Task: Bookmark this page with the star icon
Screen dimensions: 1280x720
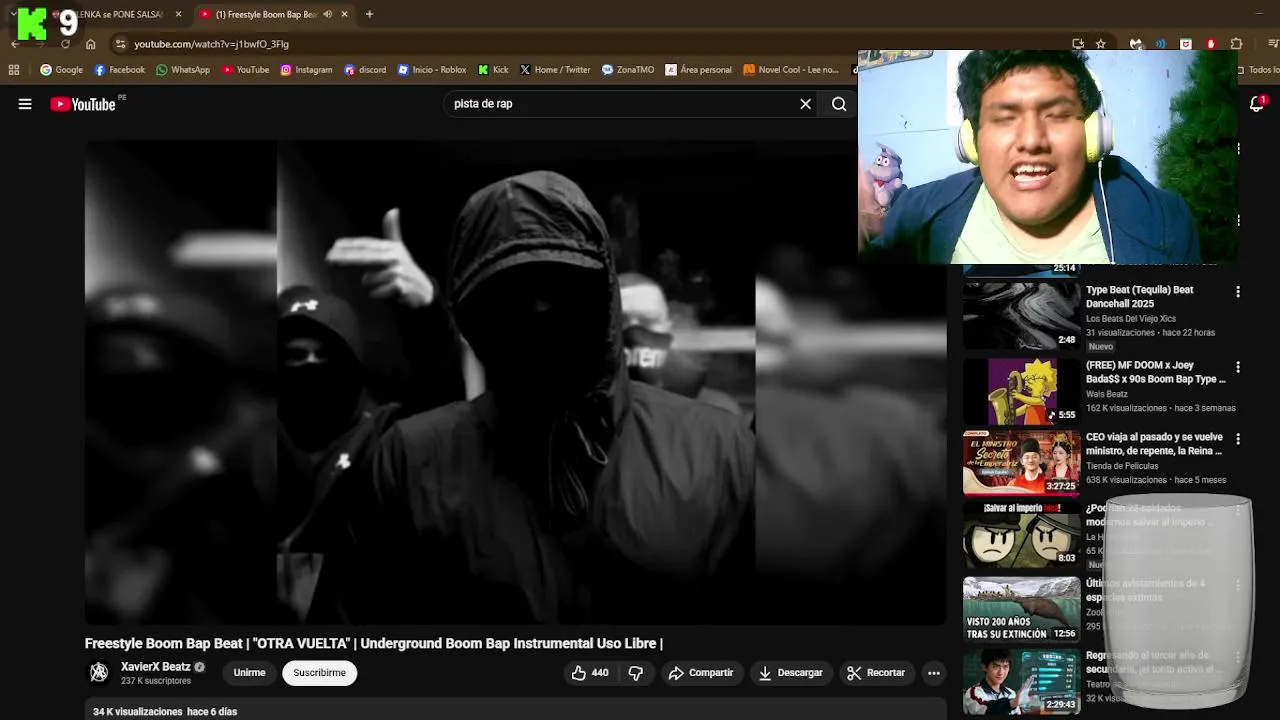Action: 1101,44
